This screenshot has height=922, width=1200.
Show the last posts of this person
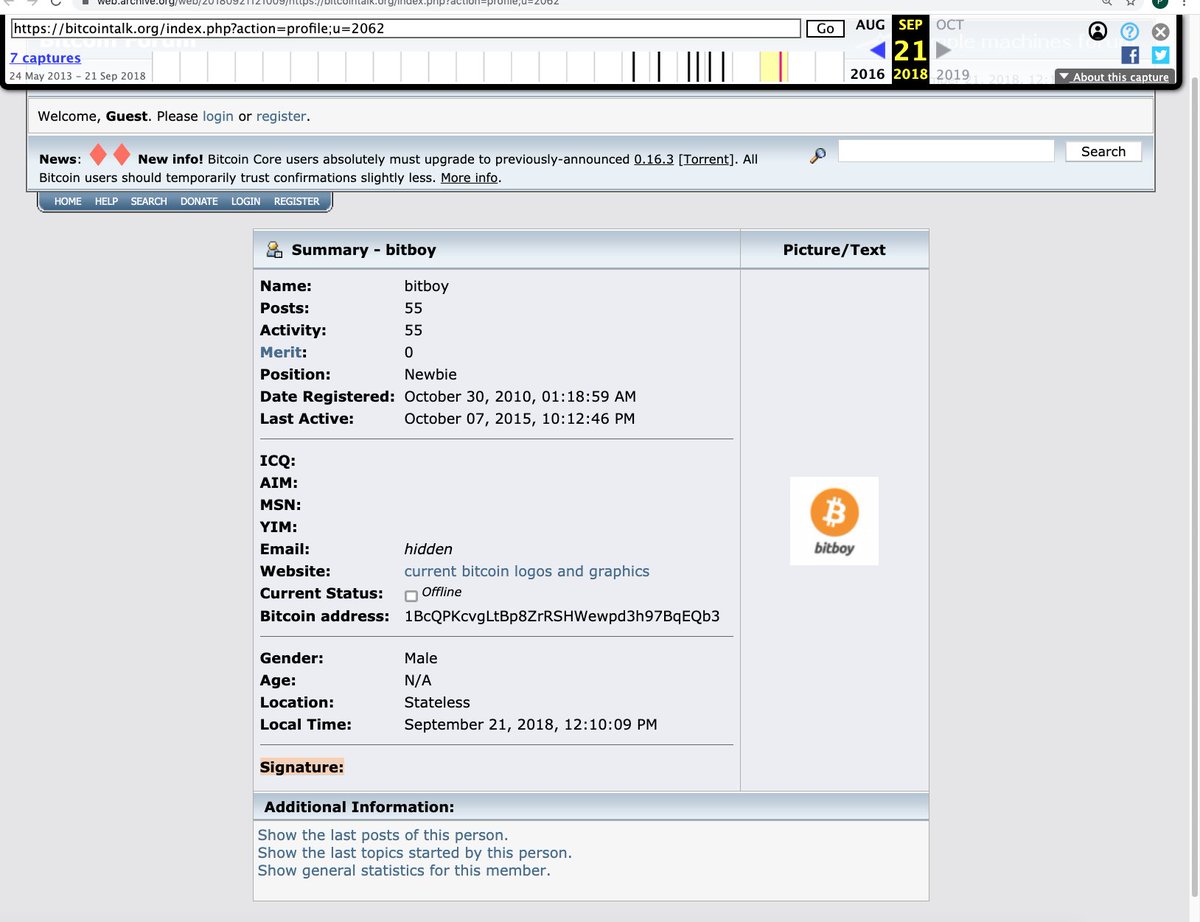(x=383, y=835)
